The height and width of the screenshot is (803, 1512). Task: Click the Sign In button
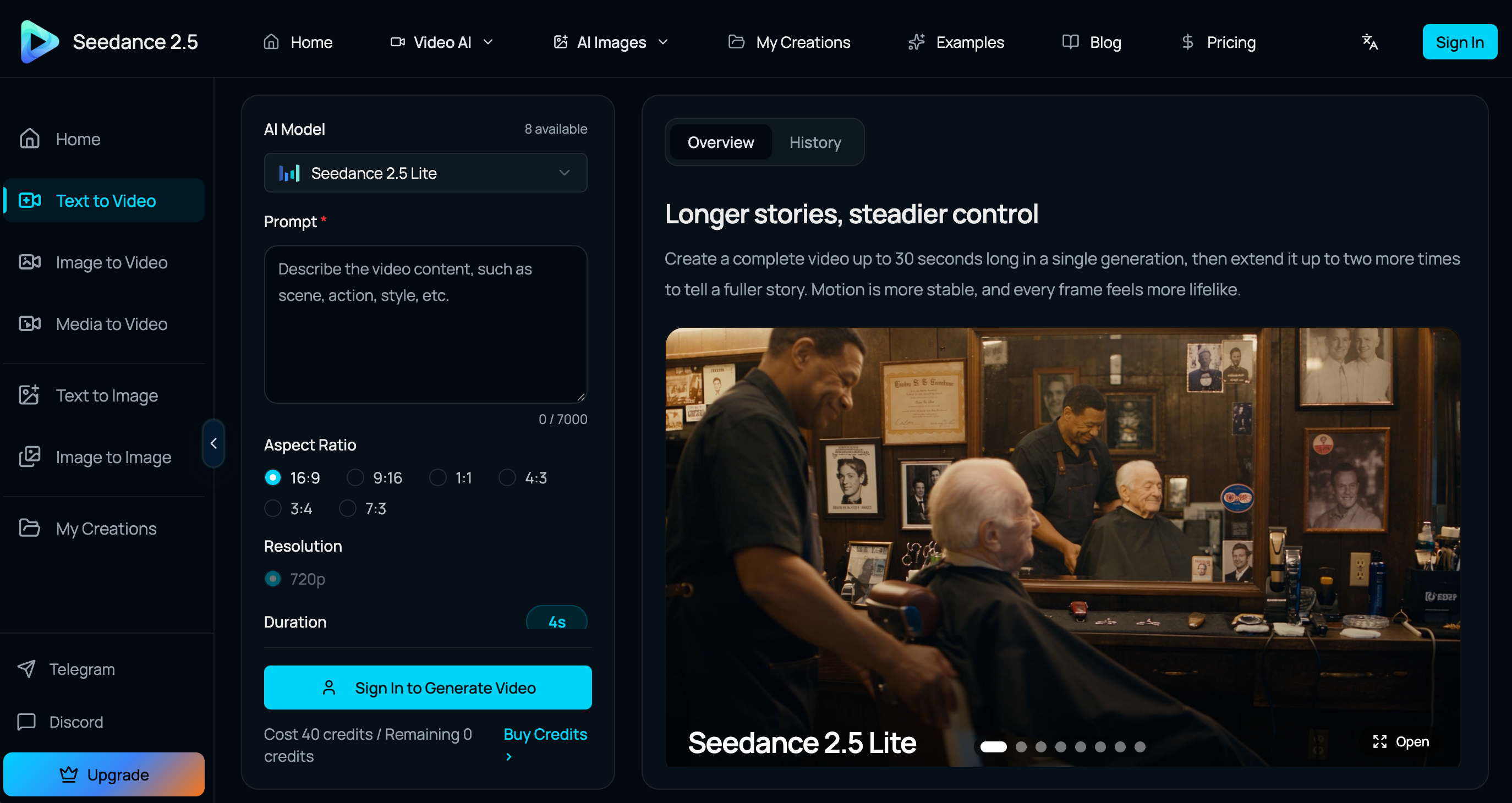(1460, 42)
